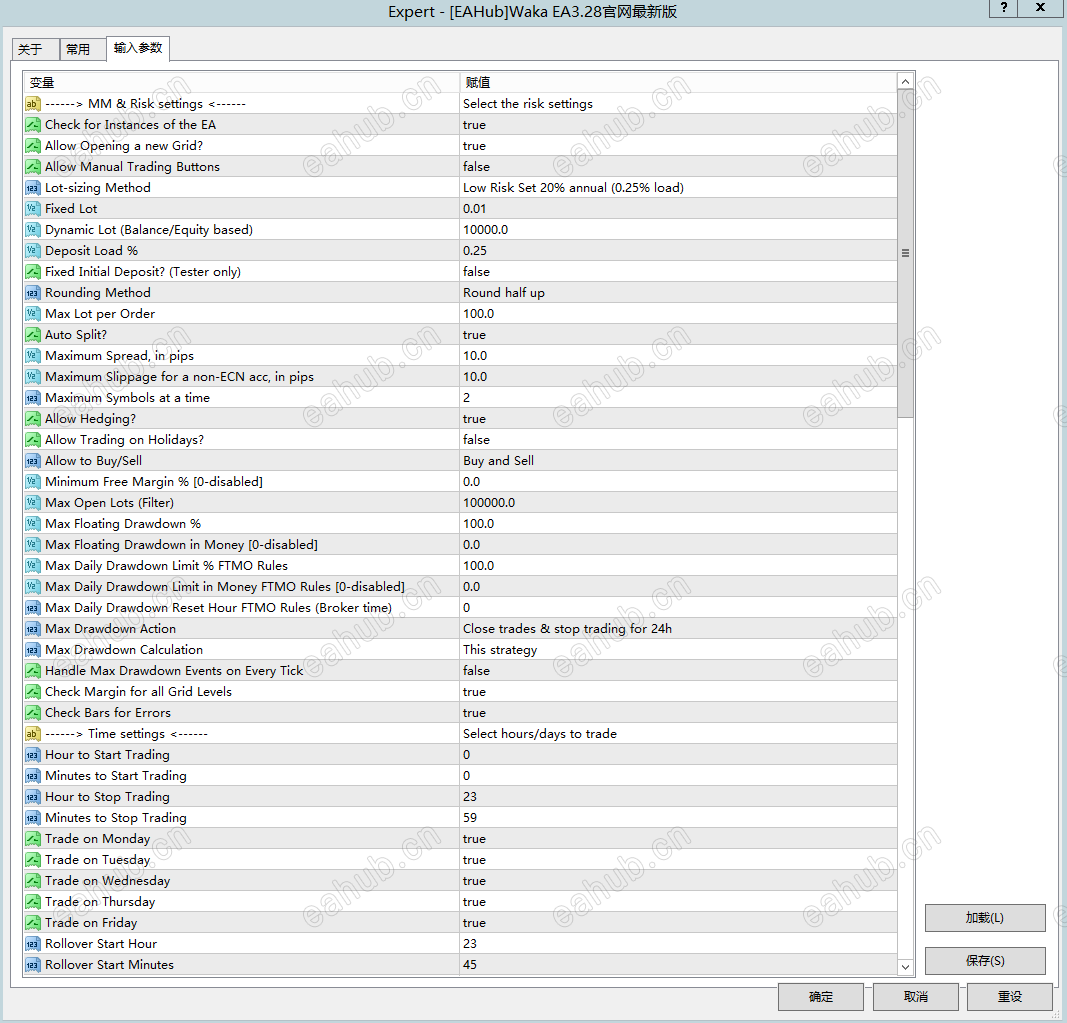
Task: Click the scrollbar down arrow in parameter list
Action: click(x=905, y=967)
